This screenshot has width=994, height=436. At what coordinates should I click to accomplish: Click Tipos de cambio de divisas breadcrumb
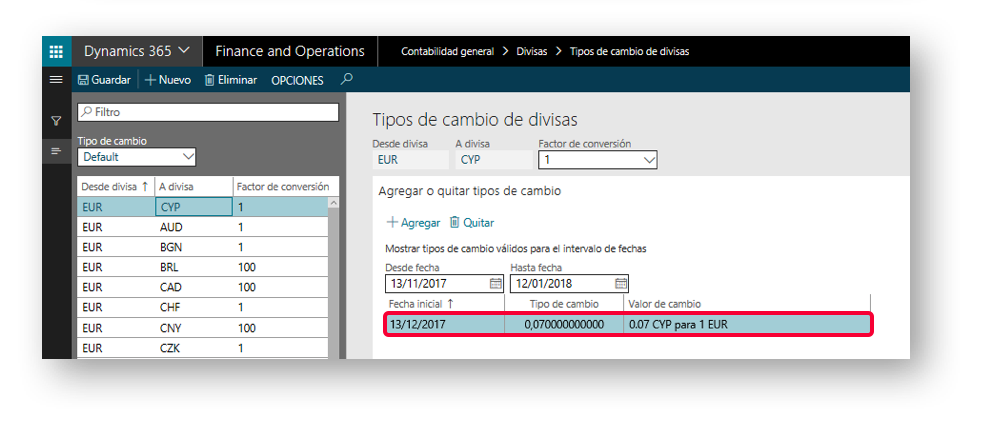(x=629, y=52)
